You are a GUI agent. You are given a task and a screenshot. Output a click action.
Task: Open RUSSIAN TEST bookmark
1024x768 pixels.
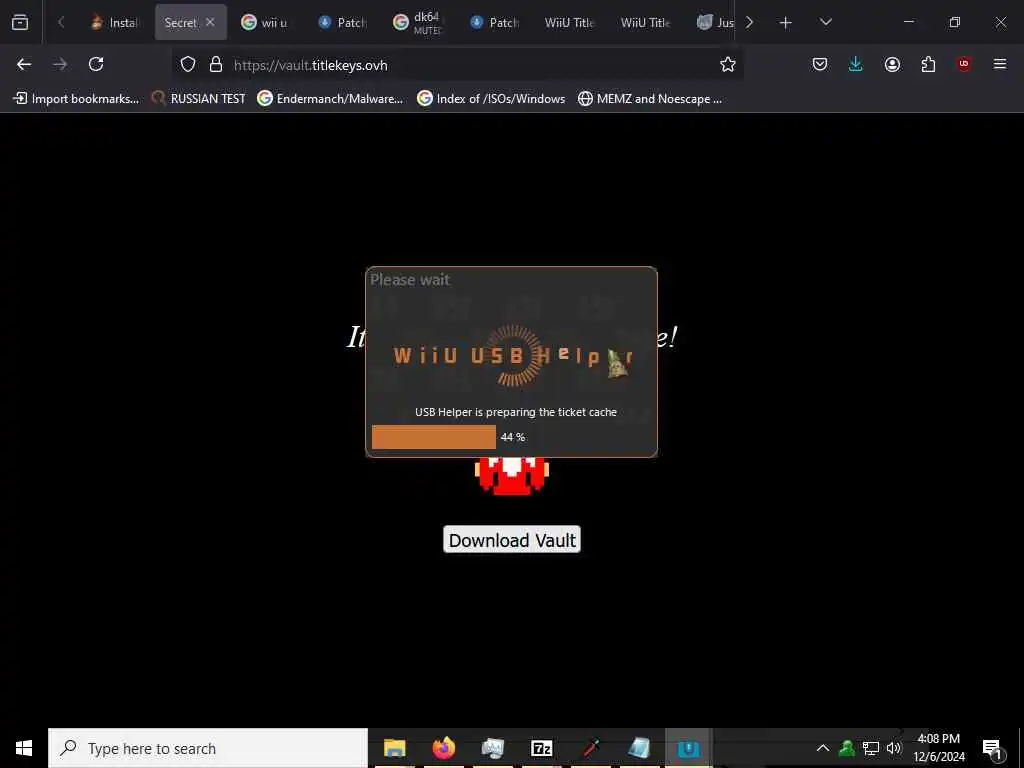(x=199, y=99)
